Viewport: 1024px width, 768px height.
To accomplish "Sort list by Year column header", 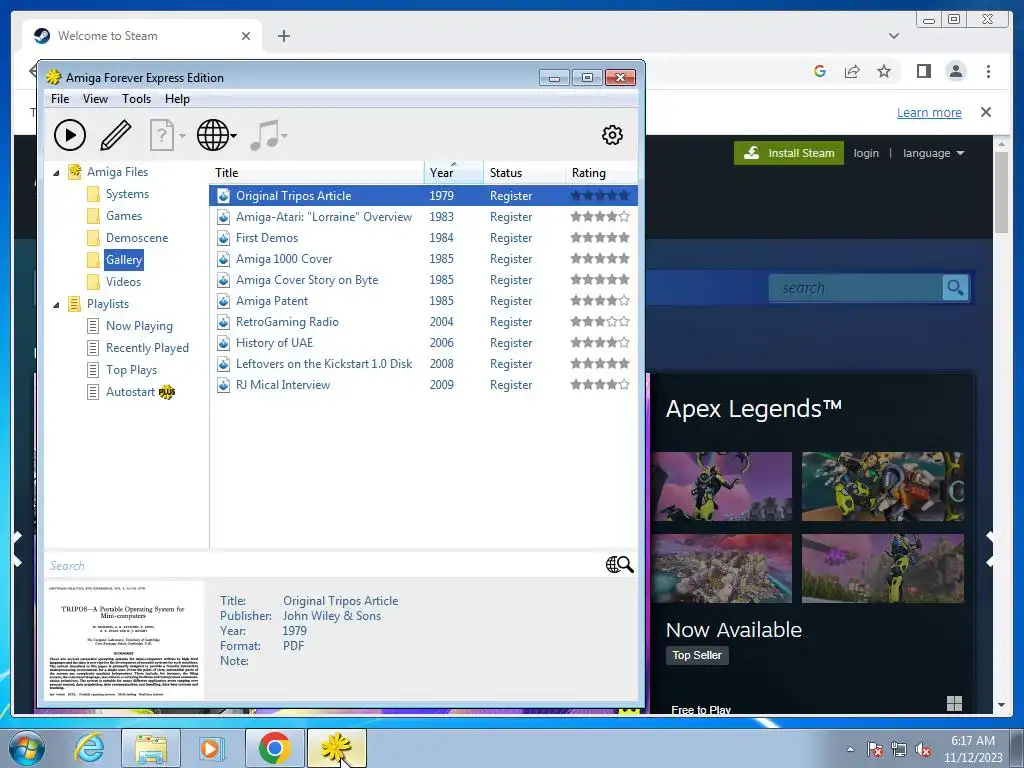I will pyautogui.click(x=454, y=173).
